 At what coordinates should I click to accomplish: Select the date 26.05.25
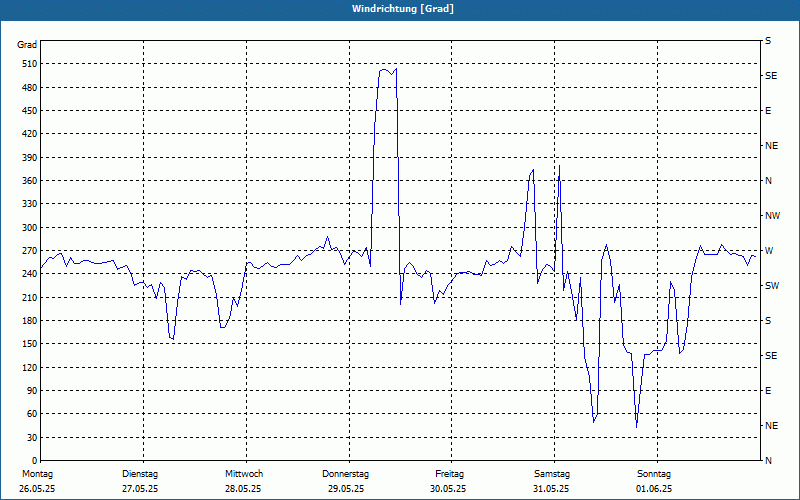[x=37, y=489]
